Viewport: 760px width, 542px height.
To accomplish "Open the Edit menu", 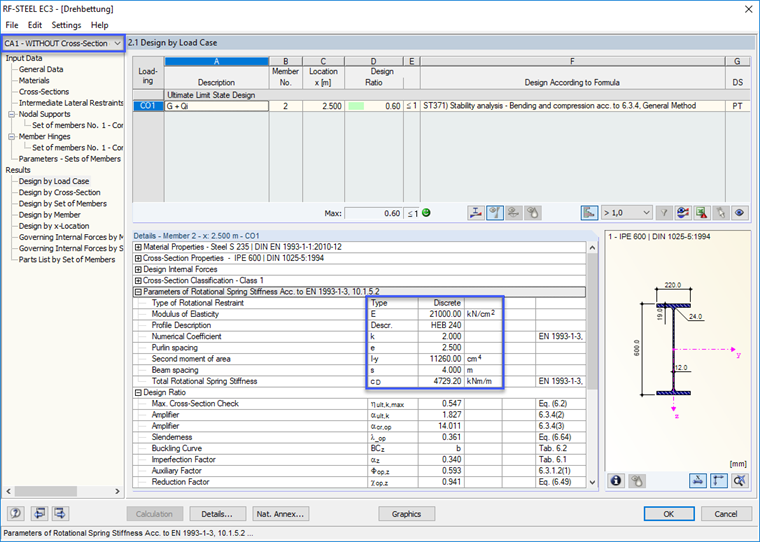I will 34,25.
